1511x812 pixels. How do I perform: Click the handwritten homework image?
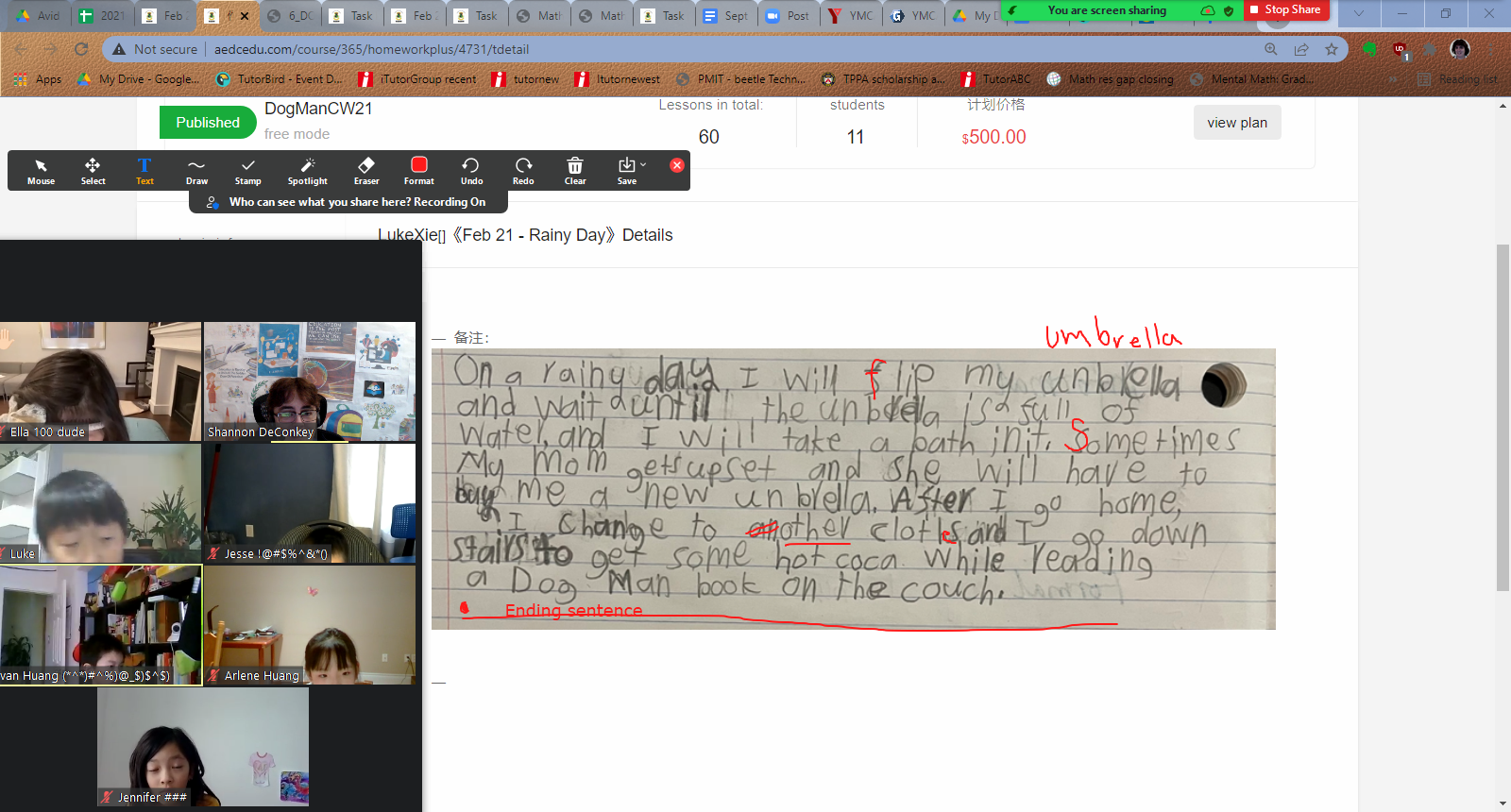pyautogui.click(x=854, y=489)
